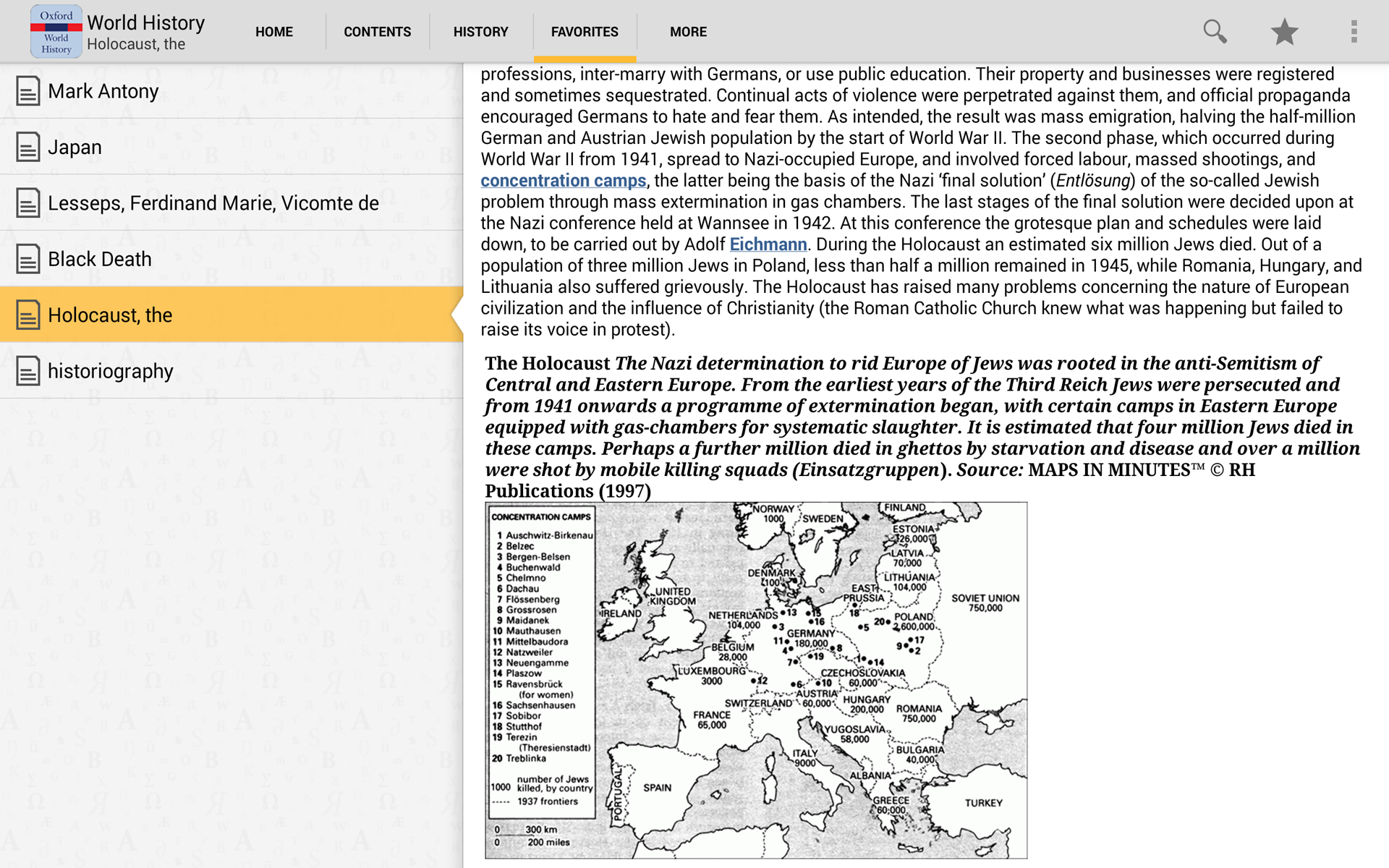Select the Black Death favorites entry

pos(99,258)
